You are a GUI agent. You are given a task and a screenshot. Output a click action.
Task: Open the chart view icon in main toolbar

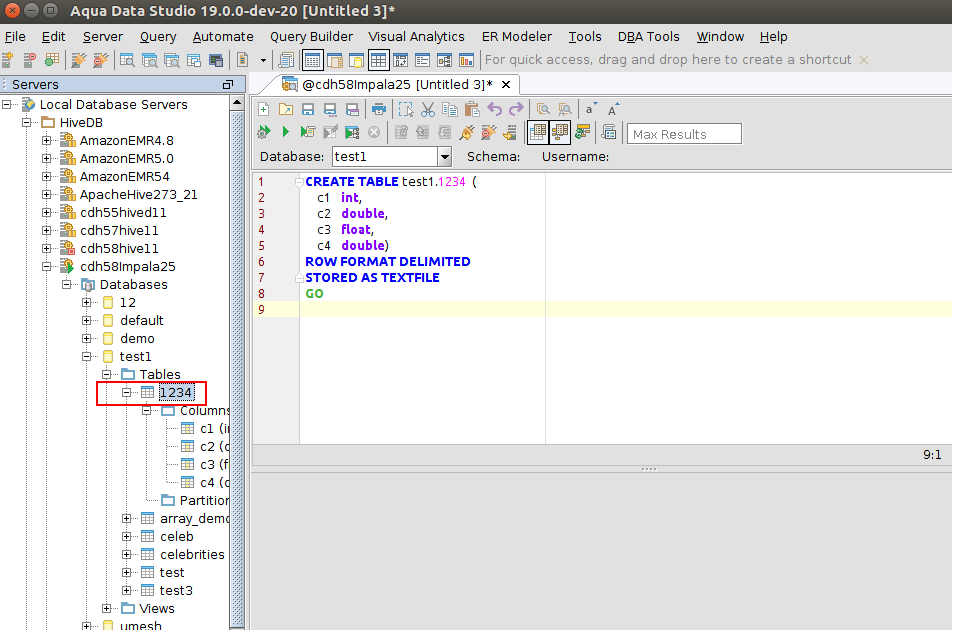467,60
